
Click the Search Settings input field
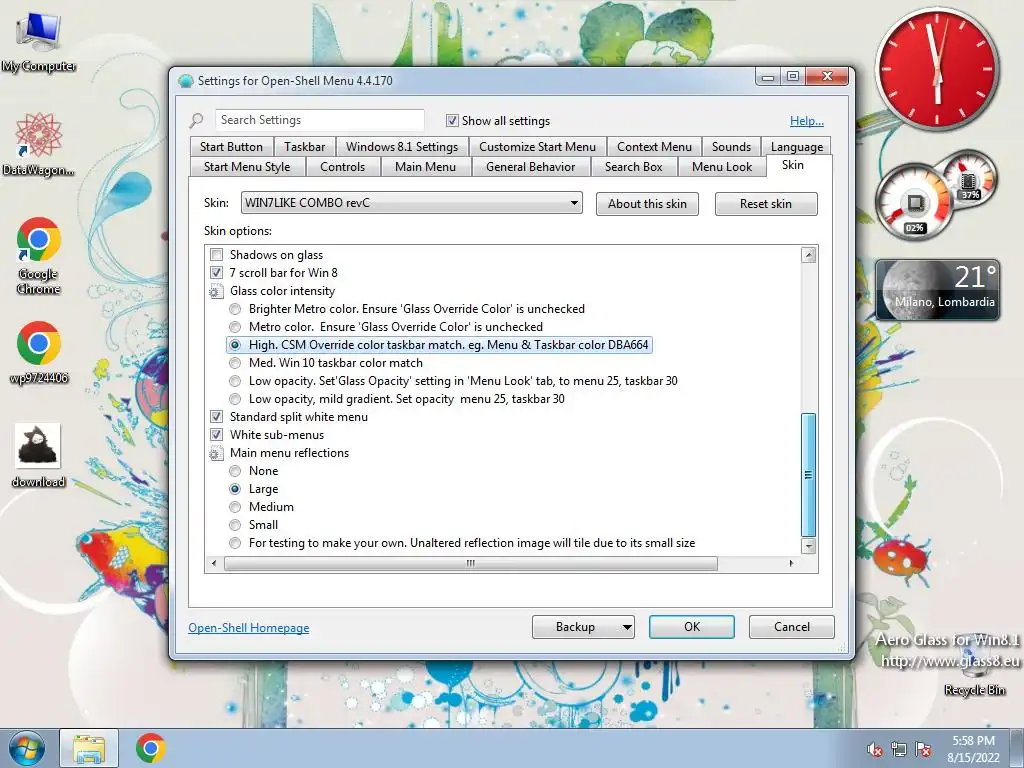point(319,120)
